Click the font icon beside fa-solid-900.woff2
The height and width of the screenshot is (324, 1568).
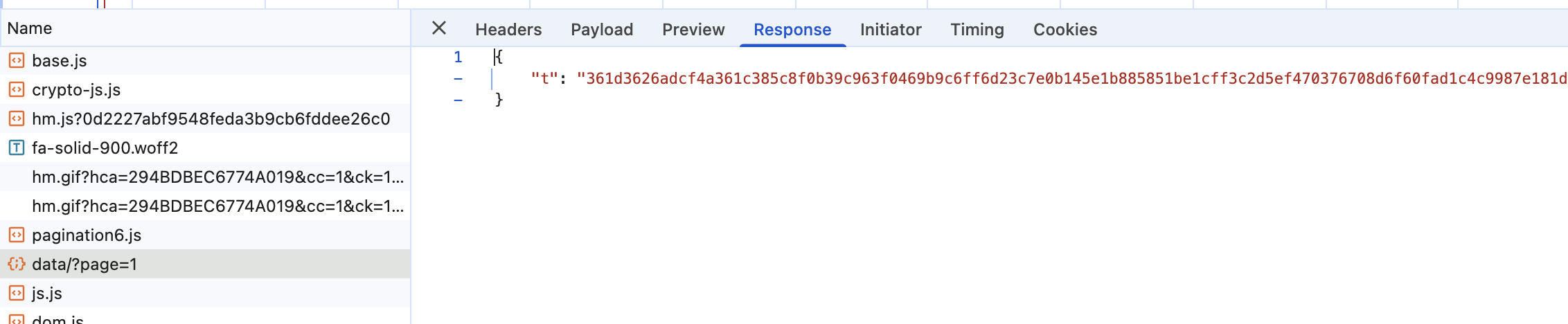[17, 148]
